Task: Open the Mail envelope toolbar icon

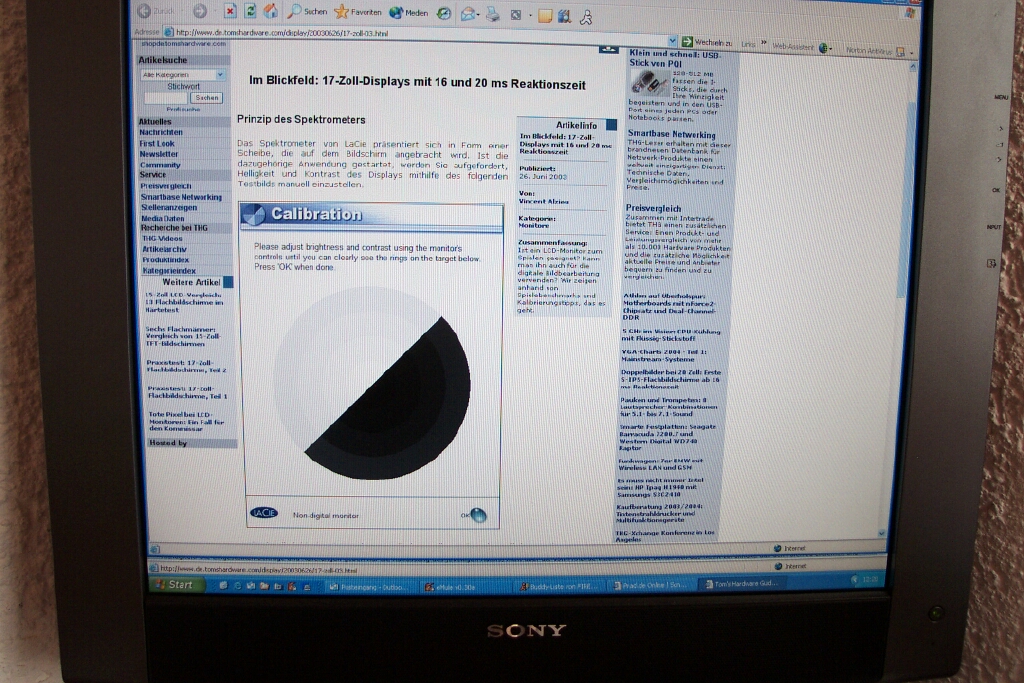Action: (x=468, y=13)
